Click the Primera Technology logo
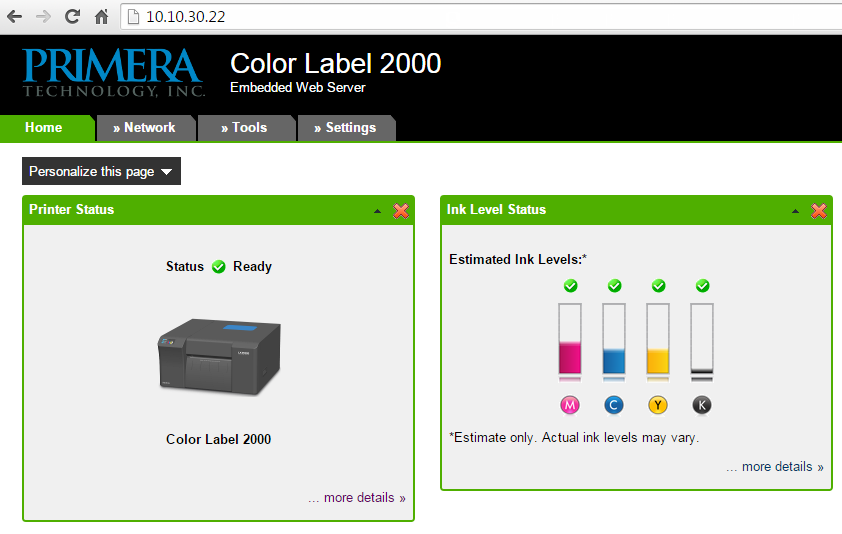The image size is (842, 534). point(113,73)
